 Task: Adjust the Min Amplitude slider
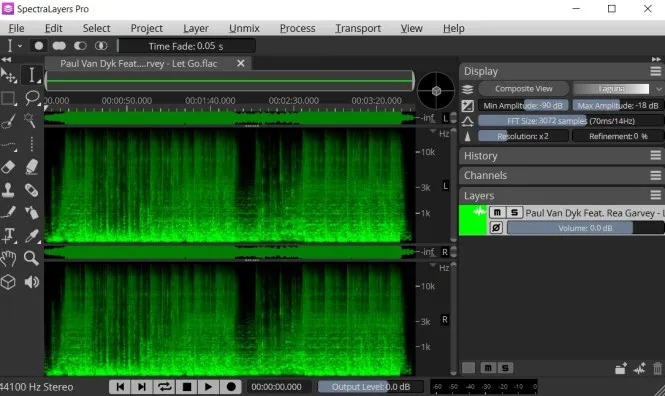click(523, 106)
